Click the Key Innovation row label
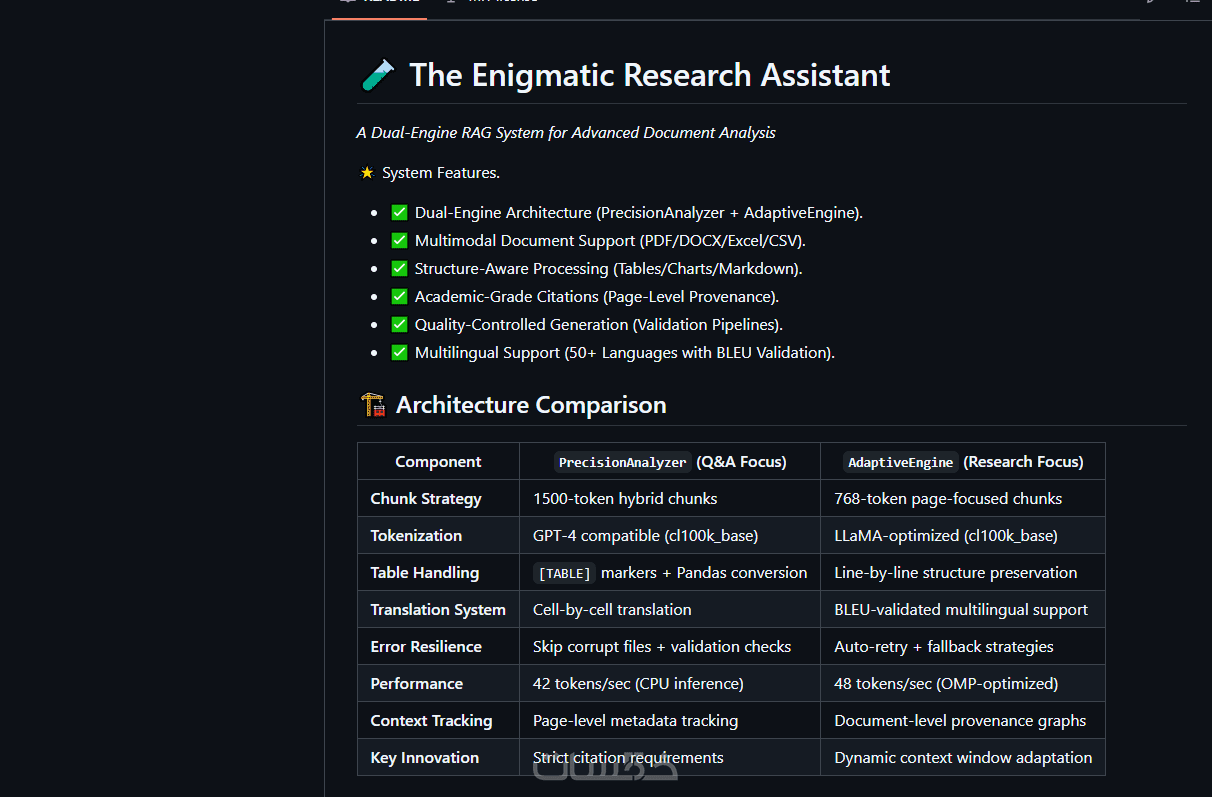1212x797 pixels. point(425,758)
